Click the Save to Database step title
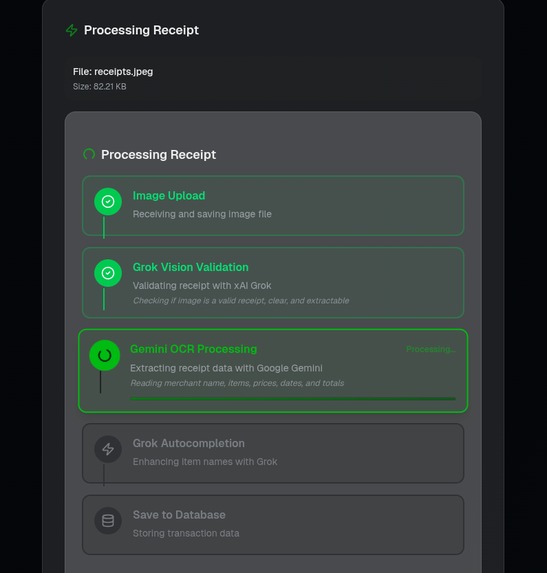The height and width of the screenshot is (573, 547). (x=179, y=515)
